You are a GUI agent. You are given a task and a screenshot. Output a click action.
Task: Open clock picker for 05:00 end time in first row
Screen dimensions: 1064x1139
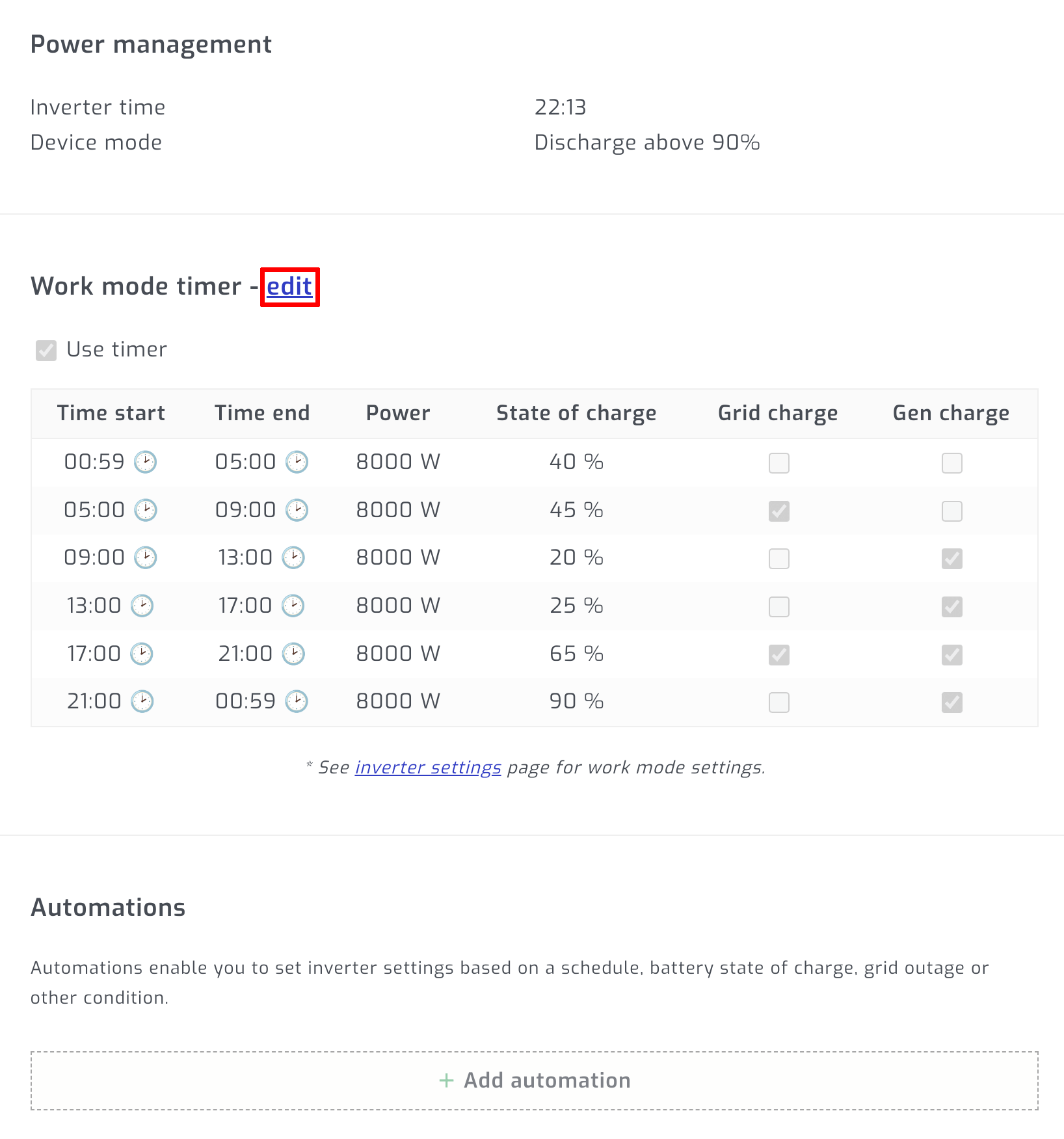point(297,462)
